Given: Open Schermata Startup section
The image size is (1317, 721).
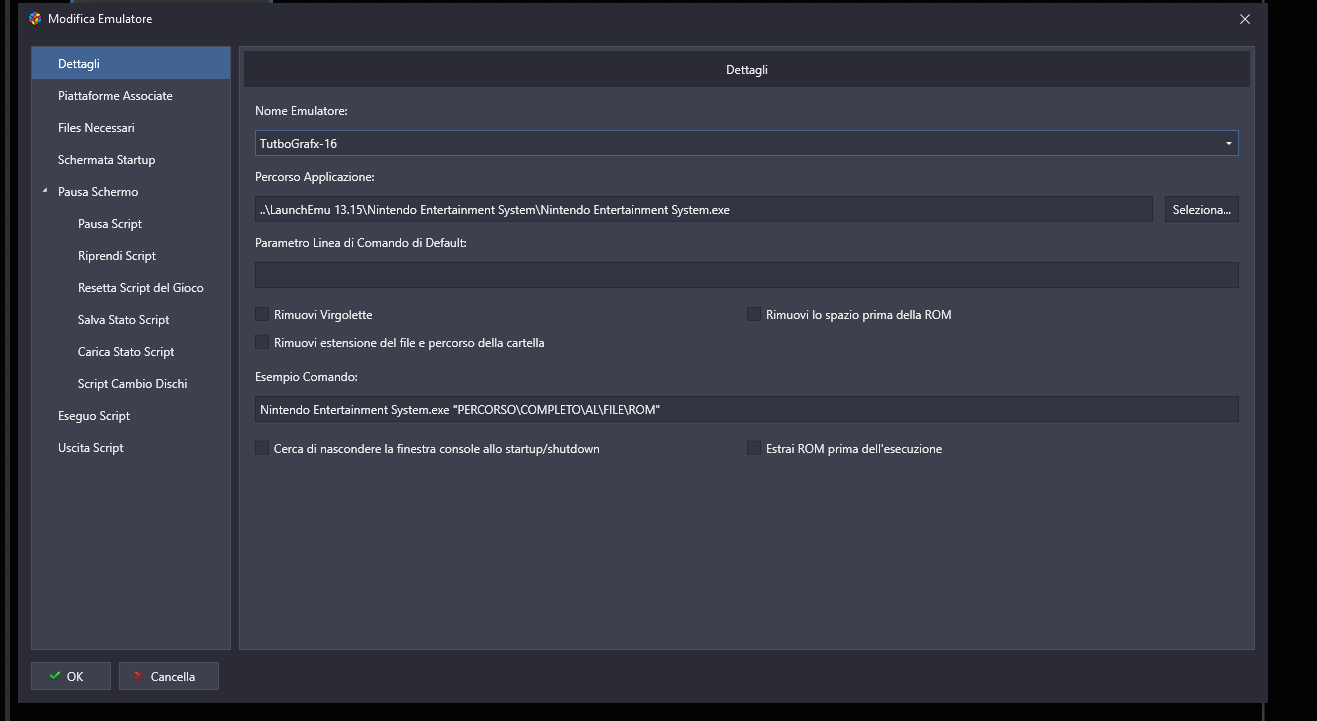Looking at the screenshot, I should click(131, 160).
